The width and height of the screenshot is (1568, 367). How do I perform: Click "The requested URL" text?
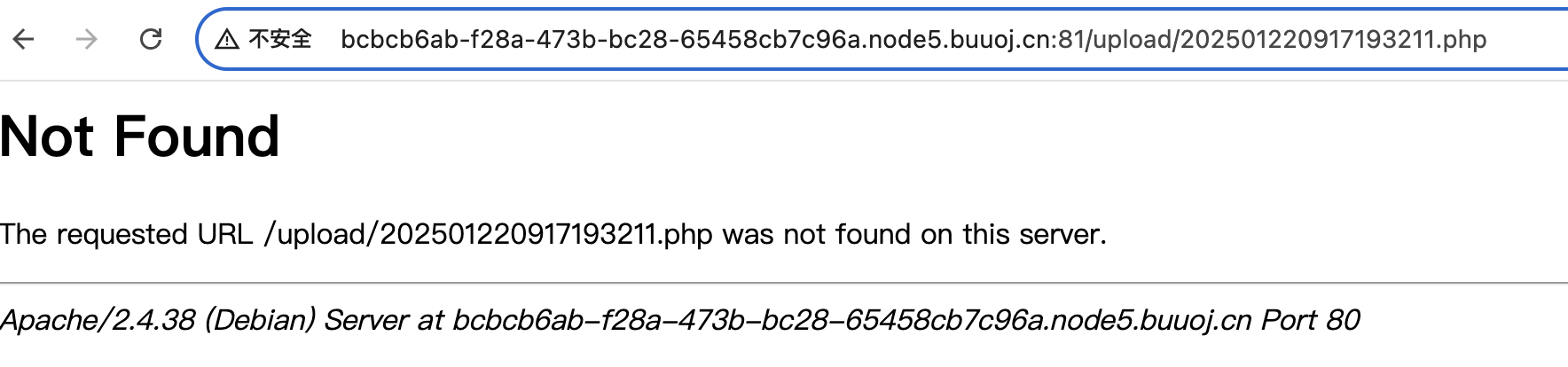click(127, 234)
